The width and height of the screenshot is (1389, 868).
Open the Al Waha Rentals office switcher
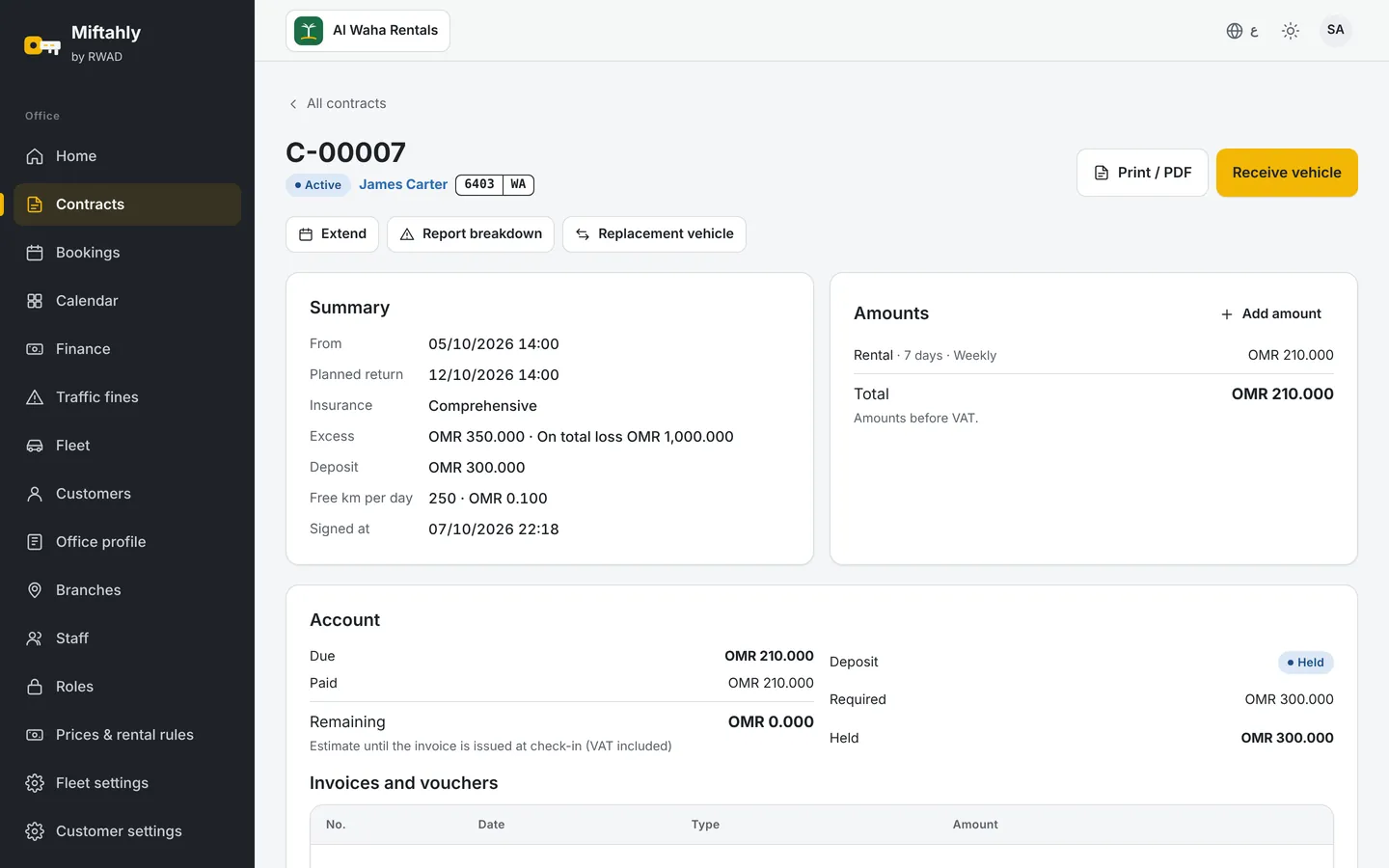tap(368, 31)
